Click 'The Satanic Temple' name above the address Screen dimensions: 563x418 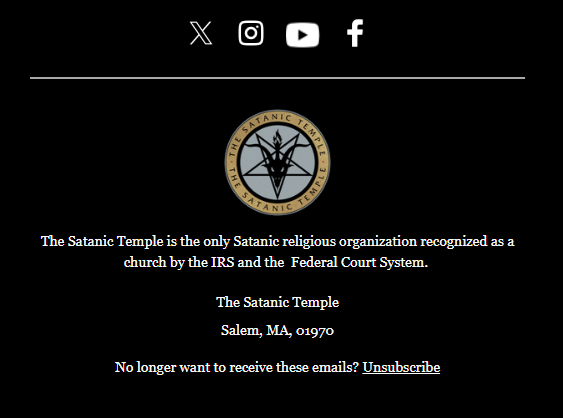(278, 302)
